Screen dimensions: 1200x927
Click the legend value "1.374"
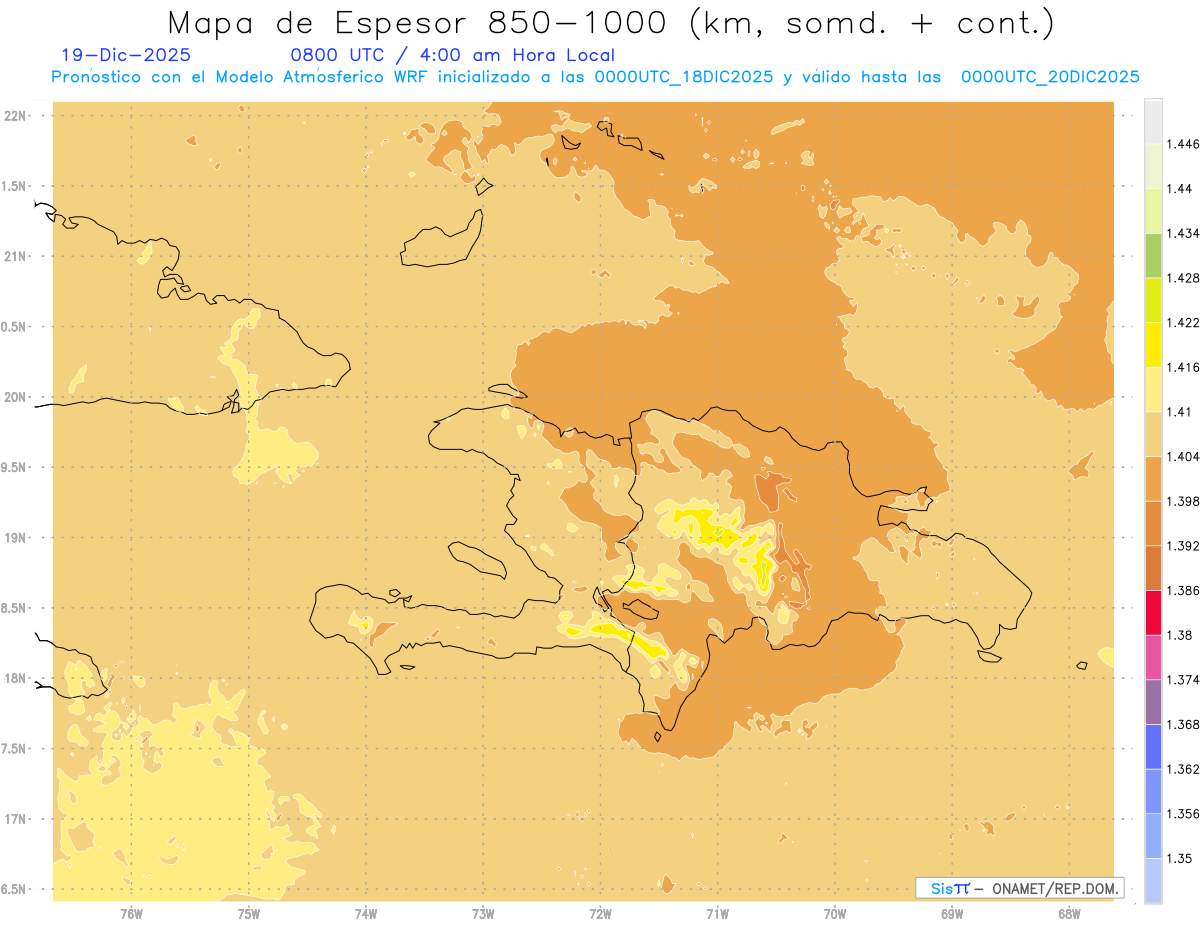(1183, 680)
